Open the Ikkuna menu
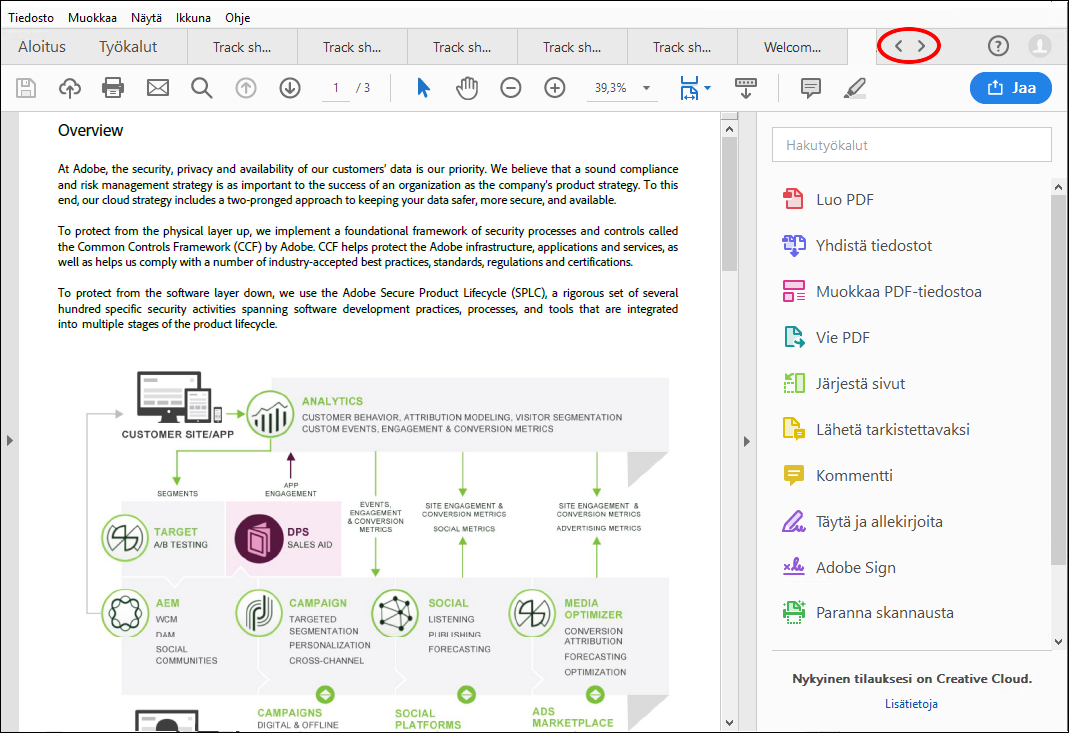Image resolution: width=1069 pixels, height=733 pixels. coord(193,18)
